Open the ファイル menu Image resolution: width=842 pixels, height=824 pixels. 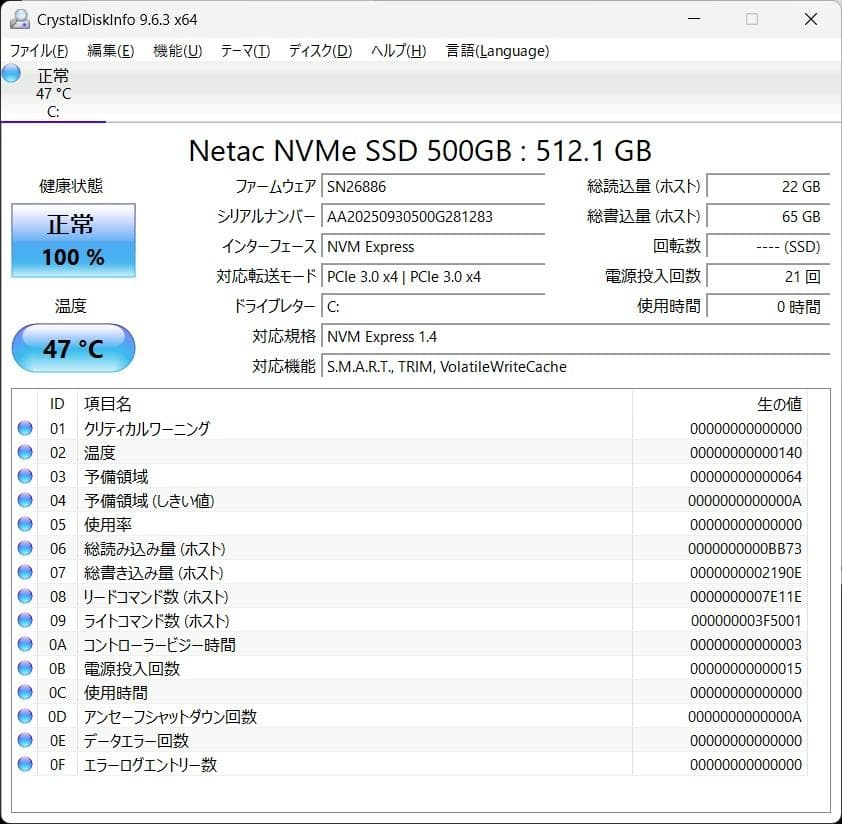(33, 51)
